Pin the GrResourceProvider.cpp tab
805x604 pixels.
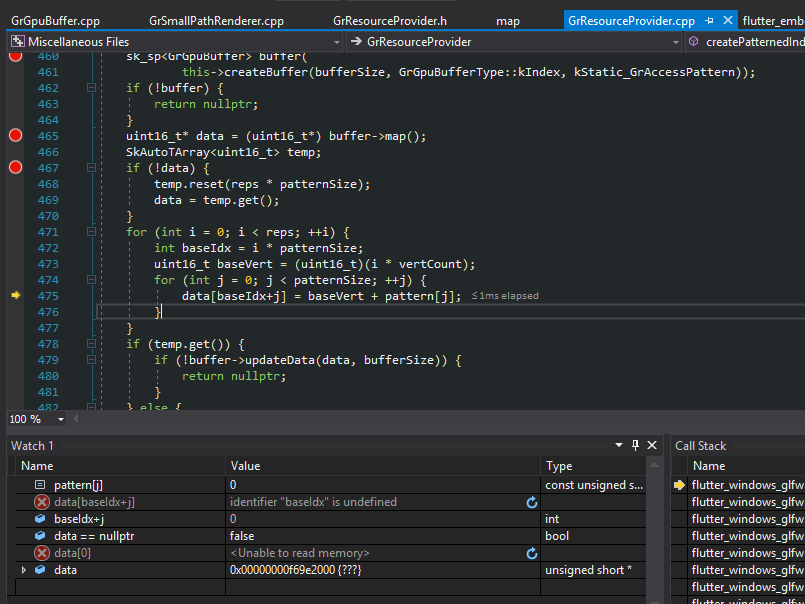pyautogui.click(x=709, y=20)
